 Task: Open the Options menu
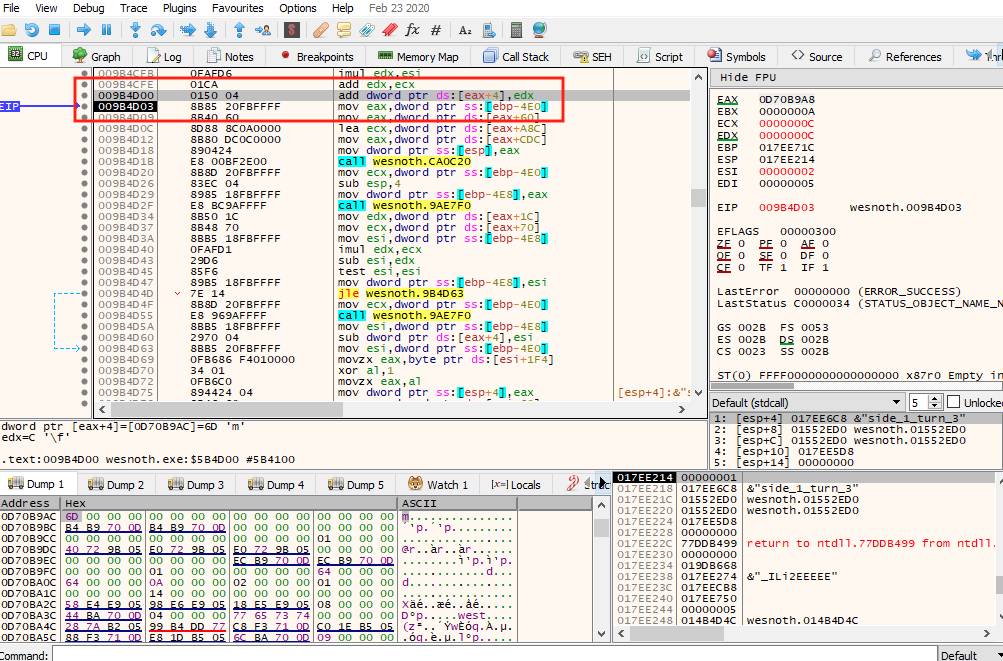pos(297,8)
